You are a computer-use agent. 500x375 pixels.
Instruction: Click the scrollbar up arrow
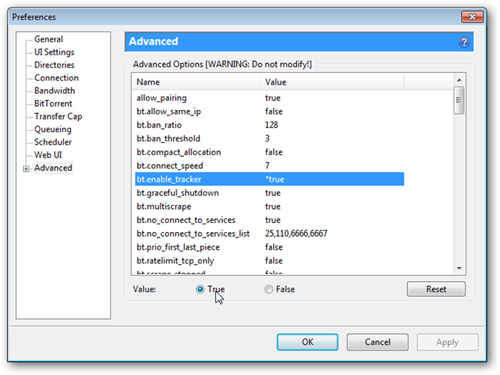[459, 80]
